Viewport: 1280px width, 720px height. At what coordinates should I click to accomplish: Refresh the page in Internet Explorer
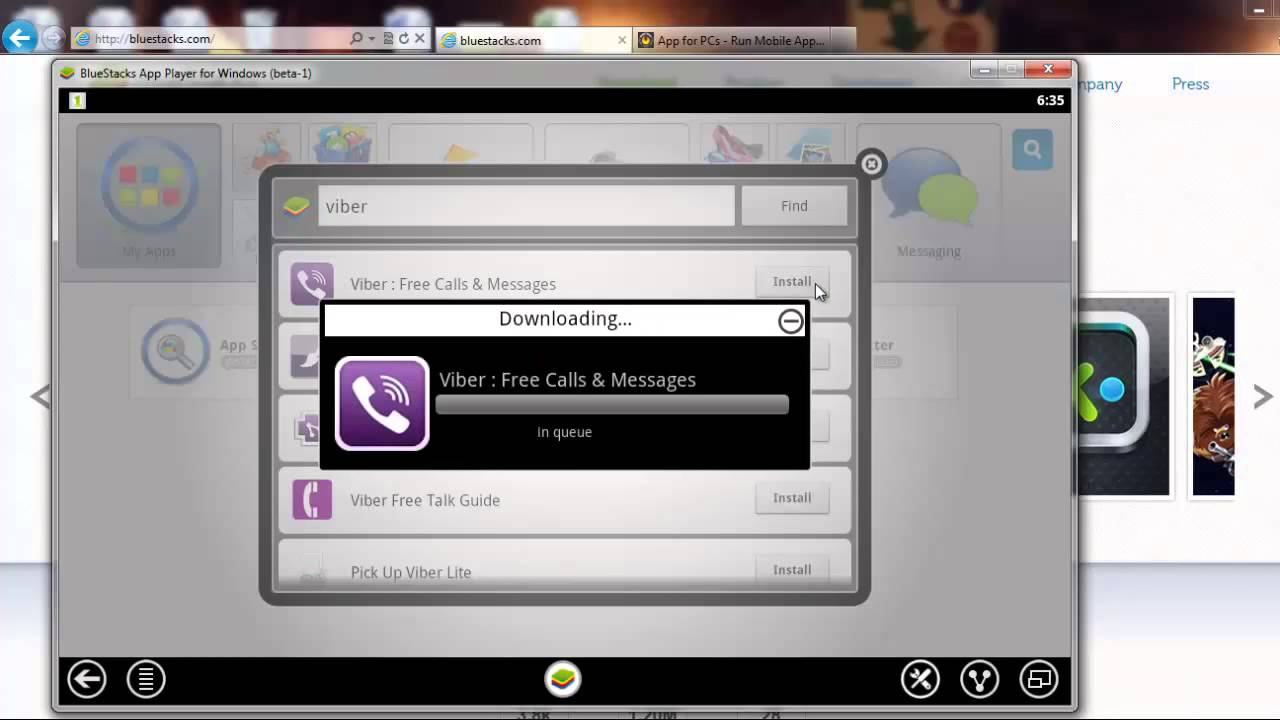[404, 39]
